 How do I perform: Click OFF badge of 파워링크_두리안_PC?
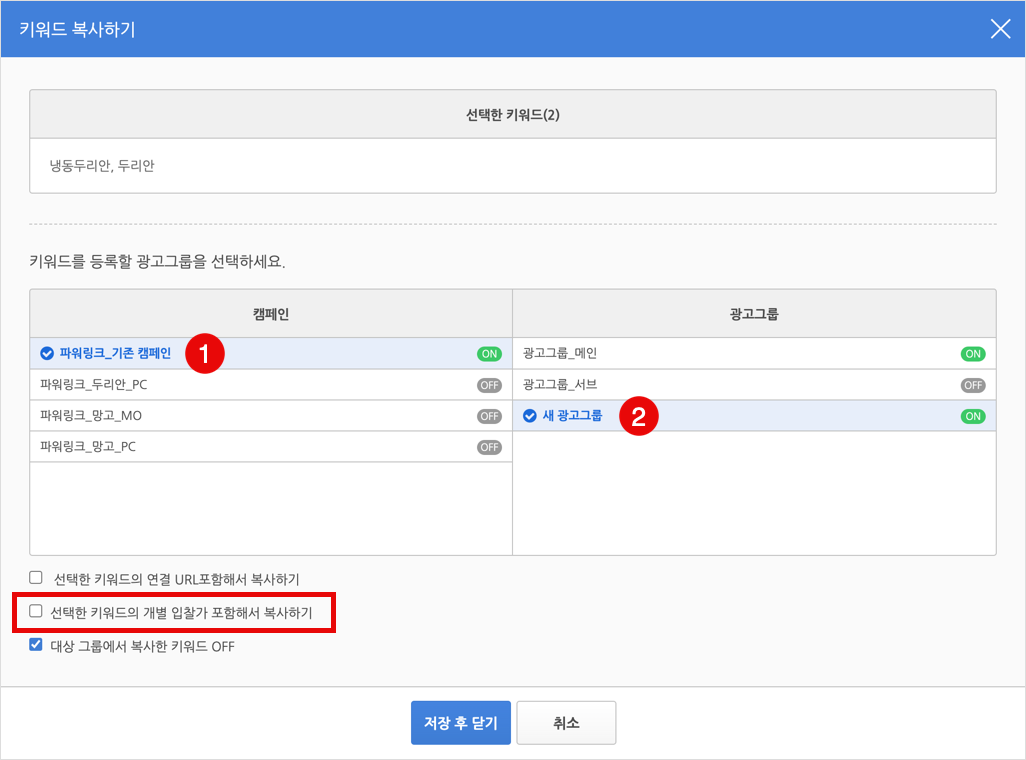(489, 386)
